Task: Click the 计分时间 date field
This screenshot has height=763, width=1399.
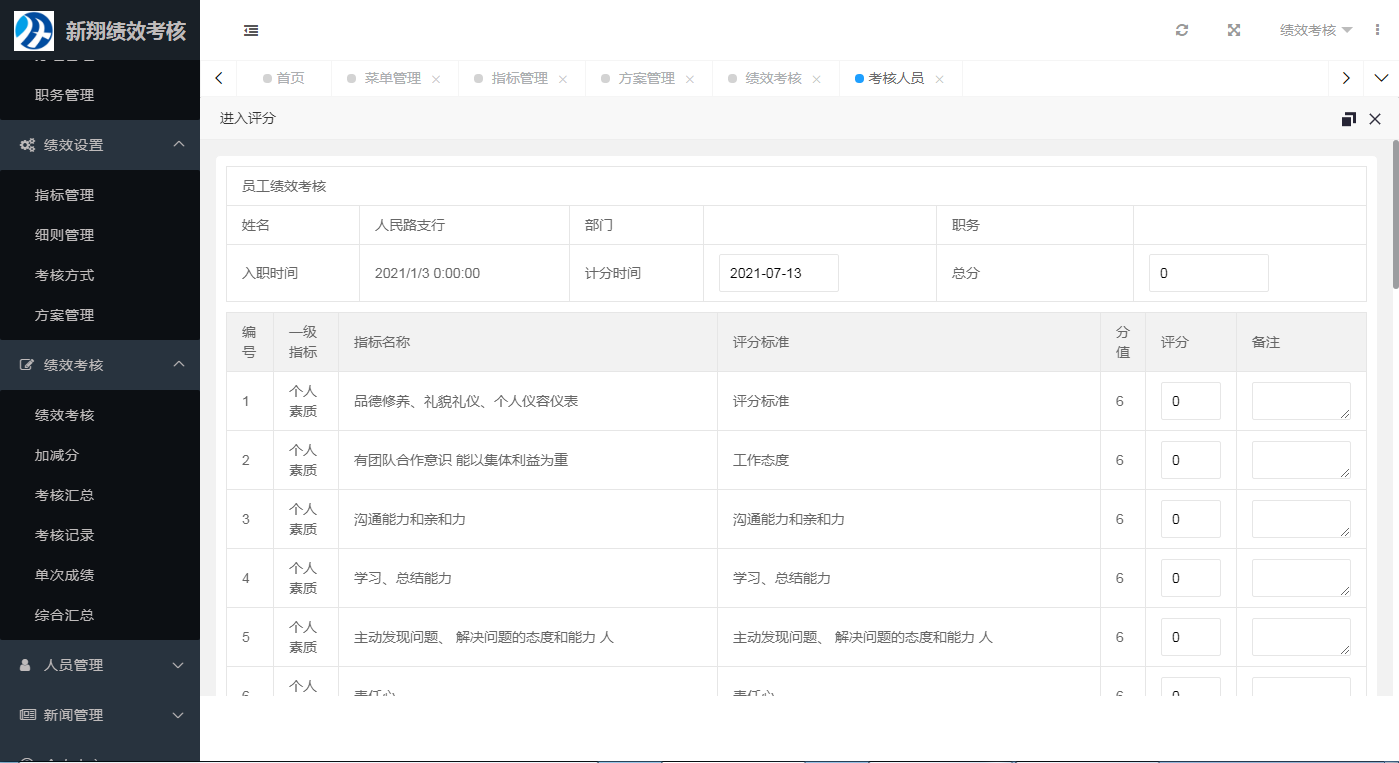Action: coord(778,273)
